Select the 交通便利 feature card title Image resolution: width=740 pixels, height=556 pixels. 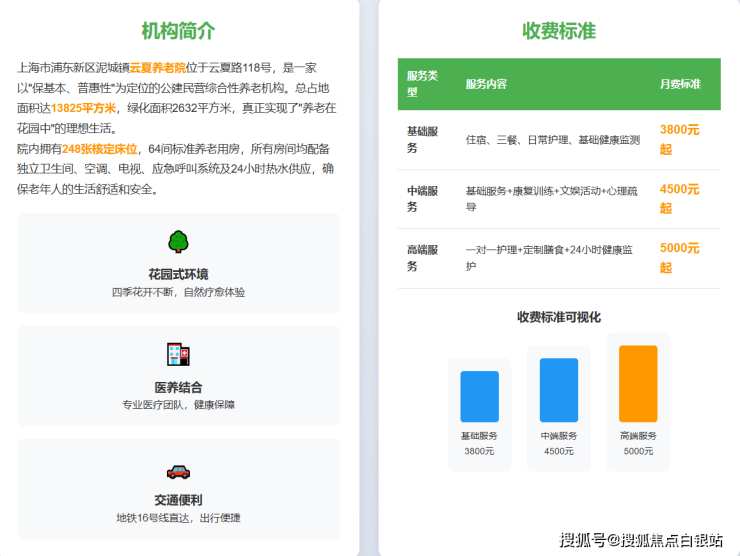click(178, 500)
